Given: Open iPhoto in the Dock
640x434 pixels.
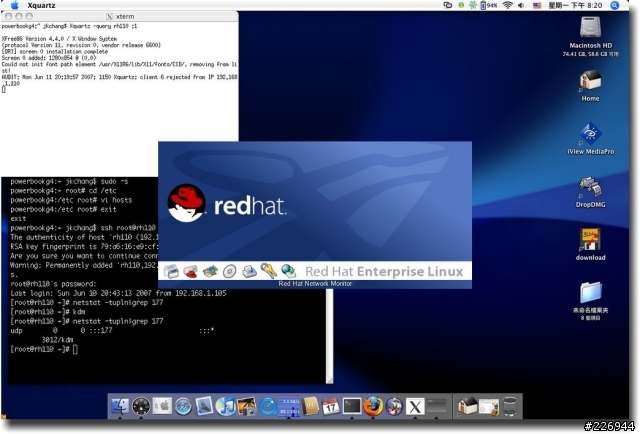Looking at the screenshot, I should (x=247, y=406).
